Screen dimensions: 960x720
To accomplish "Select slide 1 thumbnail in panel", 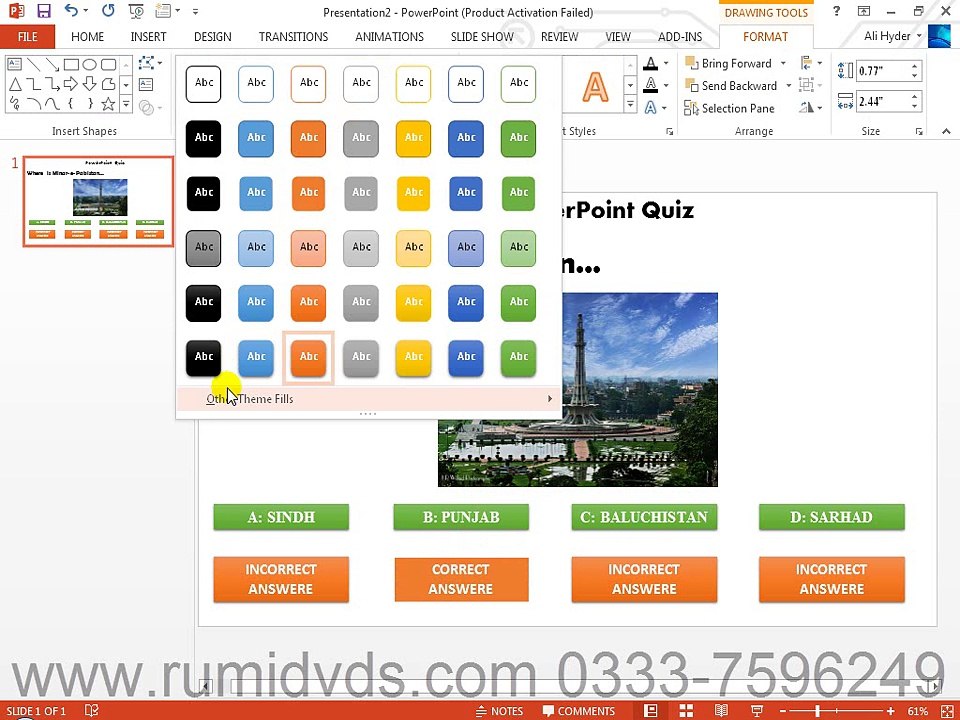I will [99, 201].
